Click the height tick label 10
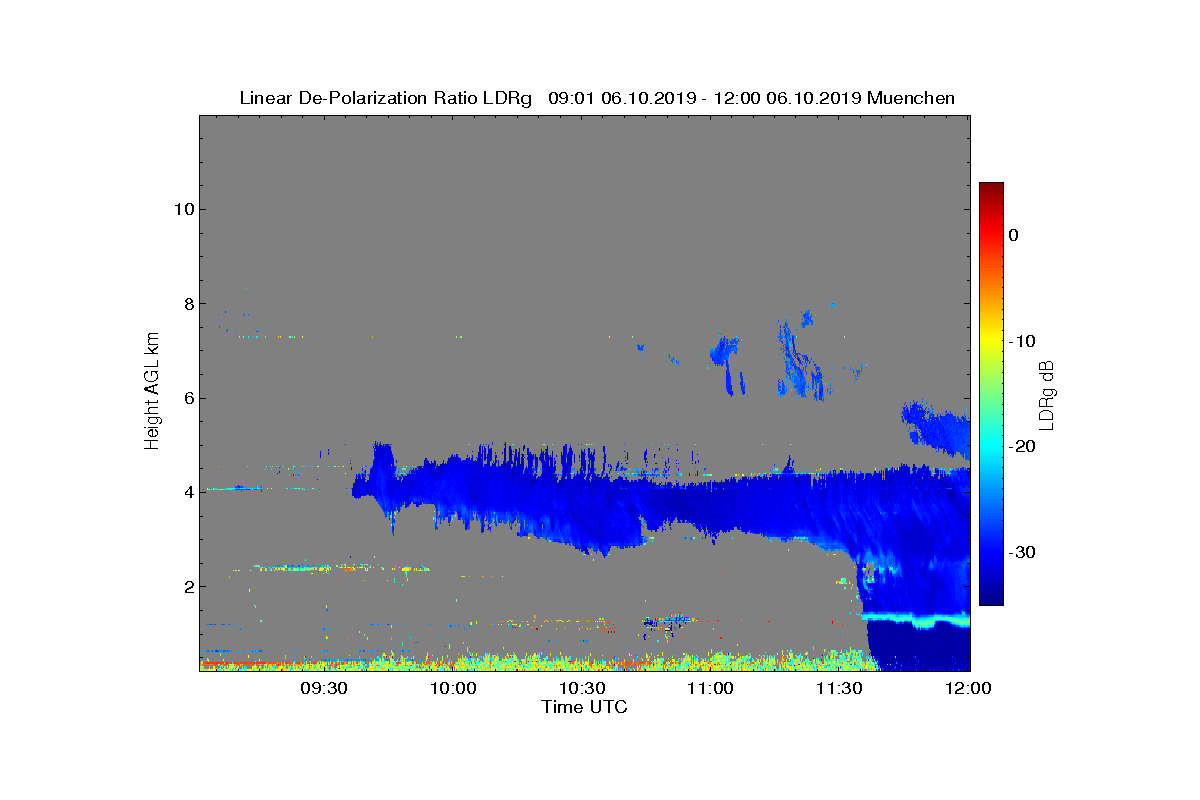The width and height of the screenshot is (1200, 800). tap(182, 209)
